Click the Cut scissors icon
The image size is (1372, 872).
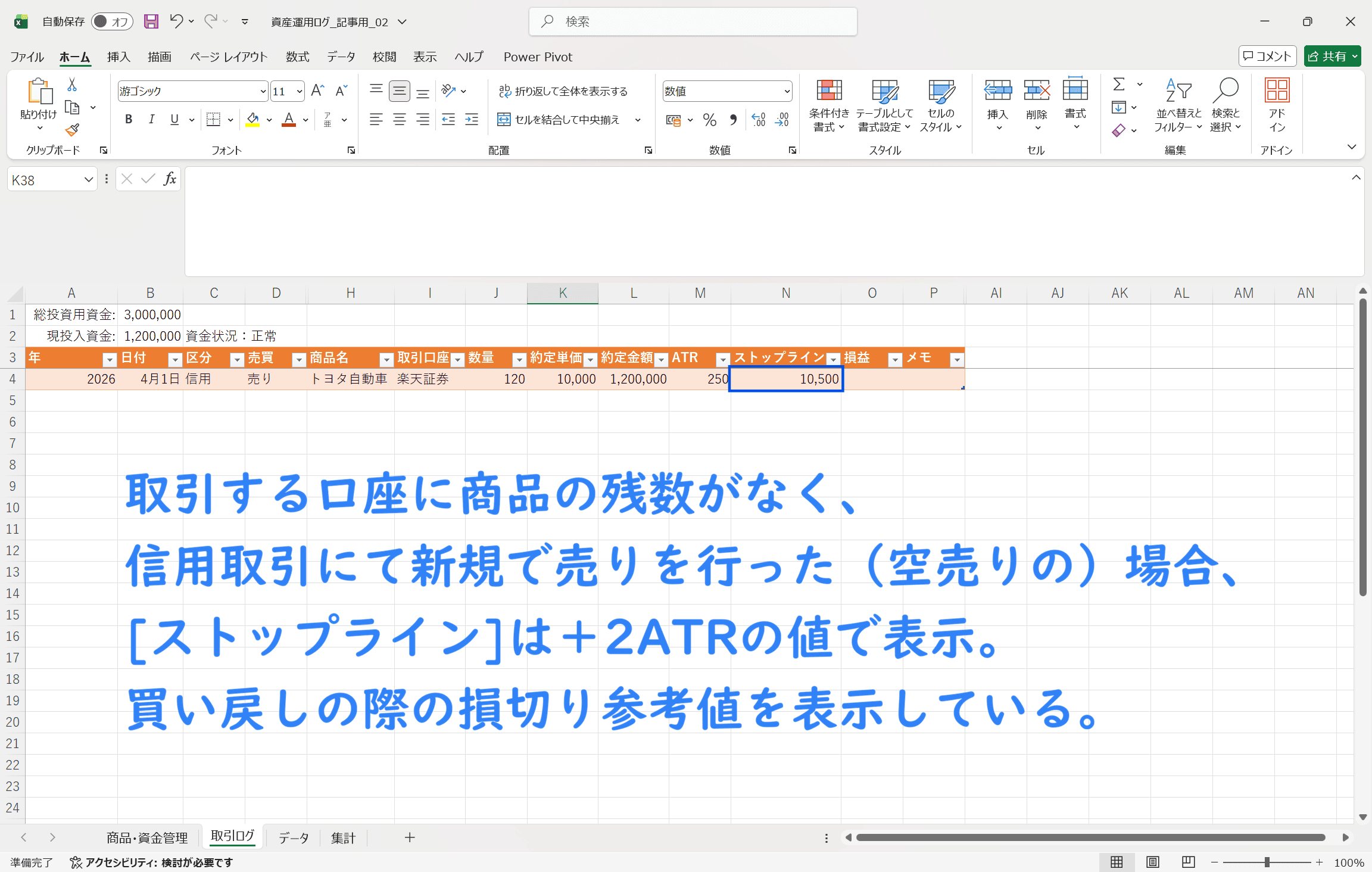[x=72, y=85]
